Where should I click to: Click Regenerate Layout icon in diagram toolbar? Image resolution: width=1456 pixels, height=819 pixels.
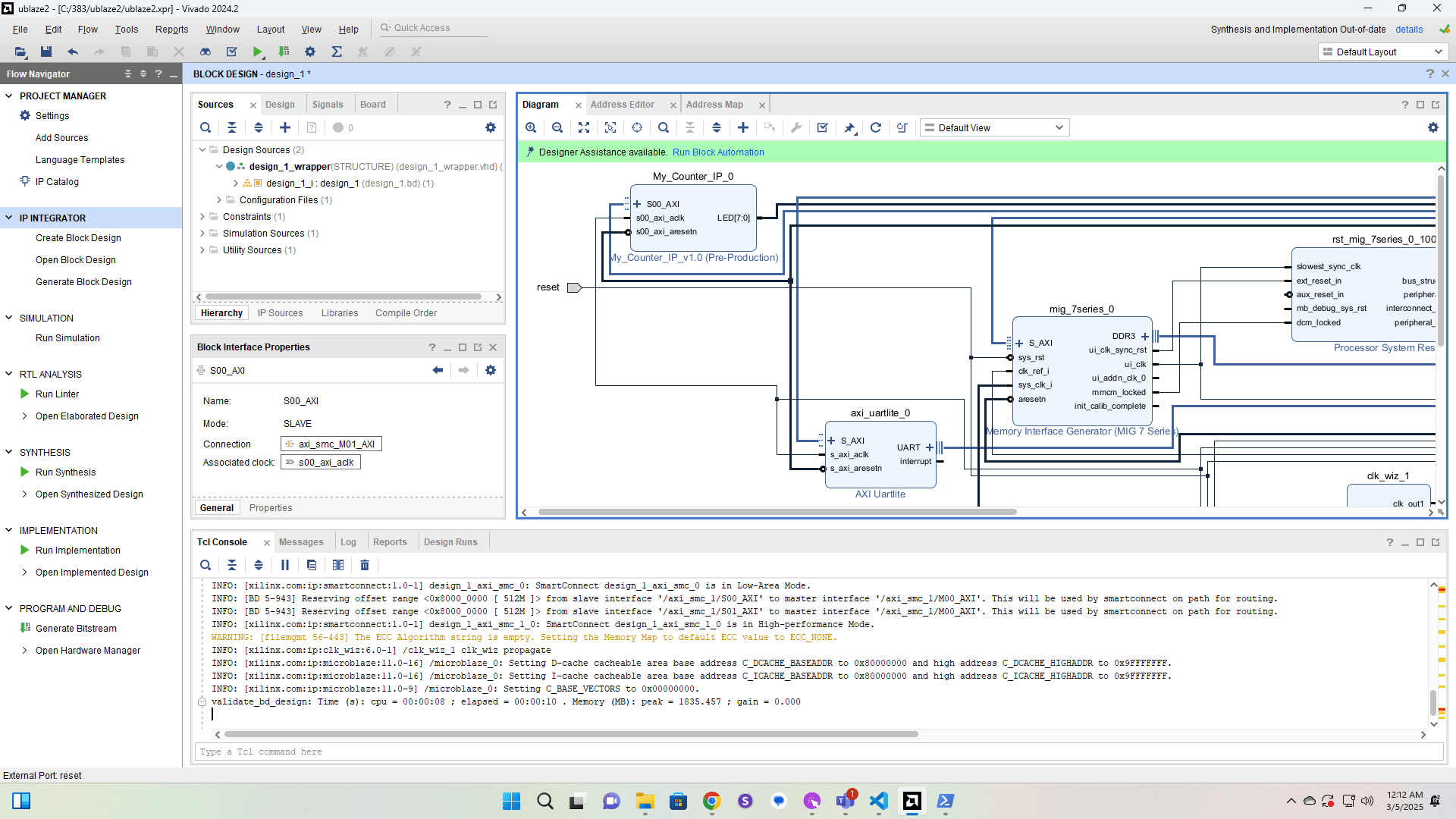pos(875,127)
